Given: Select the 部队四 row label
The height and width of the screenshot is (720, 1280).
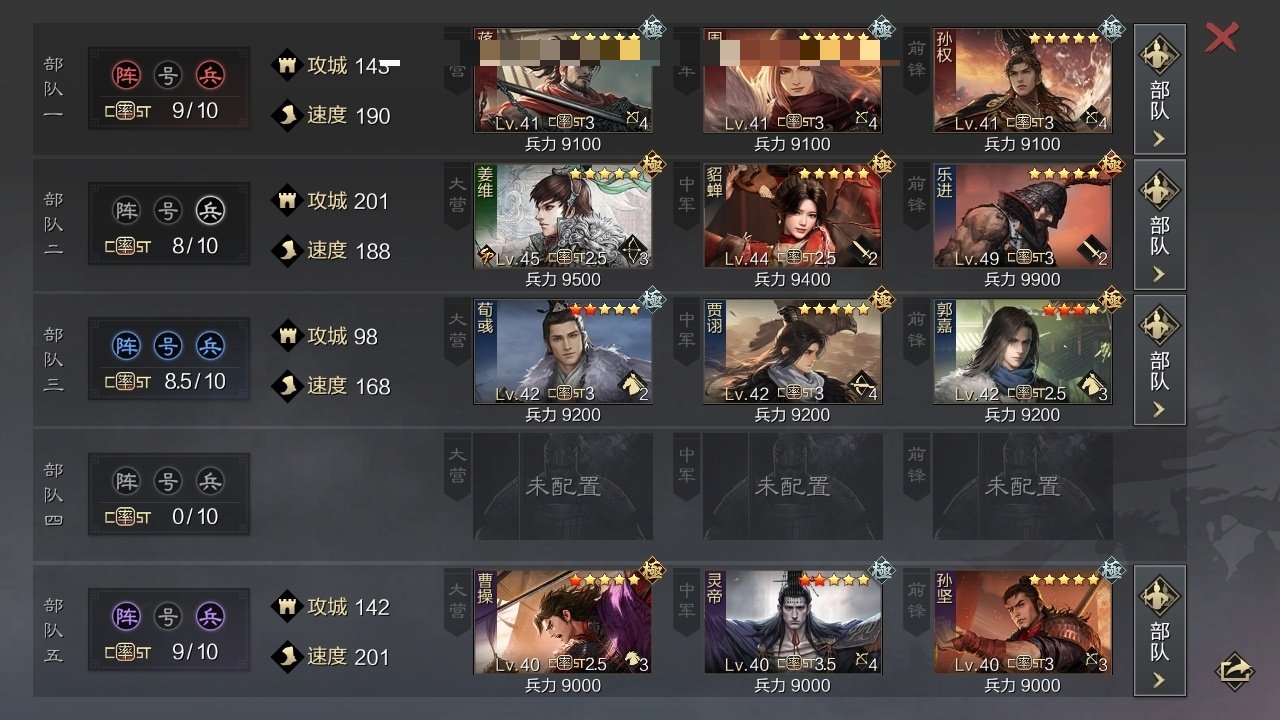Looking at the screenshot, I should coord(53,495).
